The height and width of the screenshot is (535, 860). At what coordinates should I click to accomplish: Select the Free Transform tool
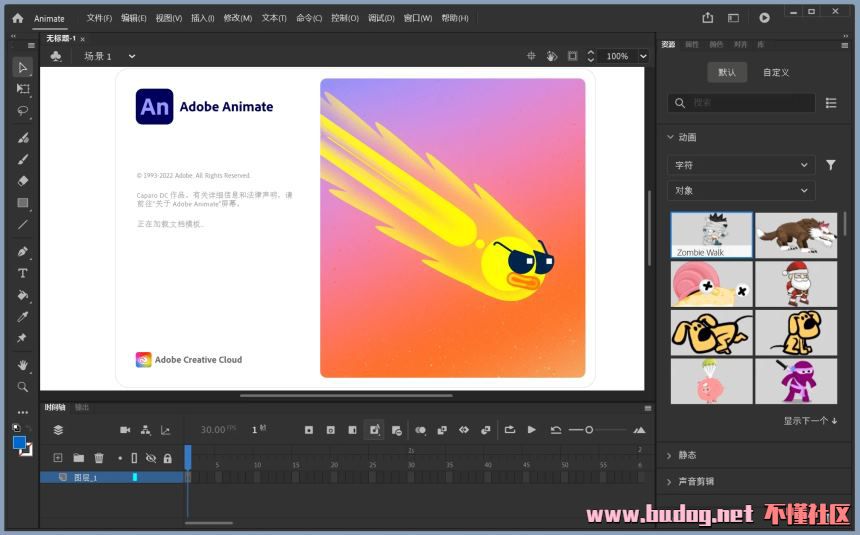(x=22, y=89)
